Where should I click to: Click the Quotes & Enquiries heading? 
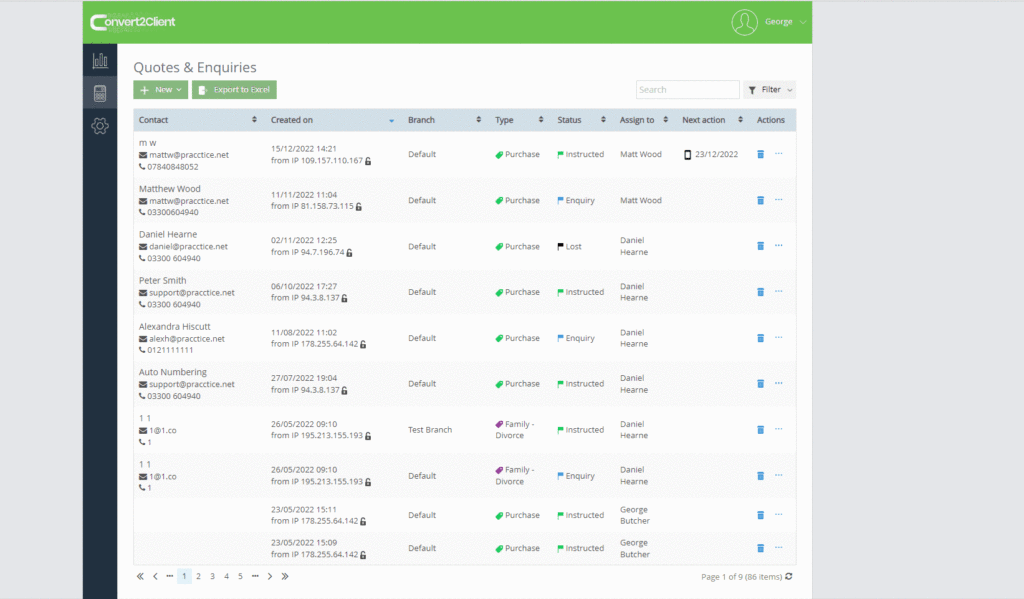pyautogui.click(x=195, y=67)
